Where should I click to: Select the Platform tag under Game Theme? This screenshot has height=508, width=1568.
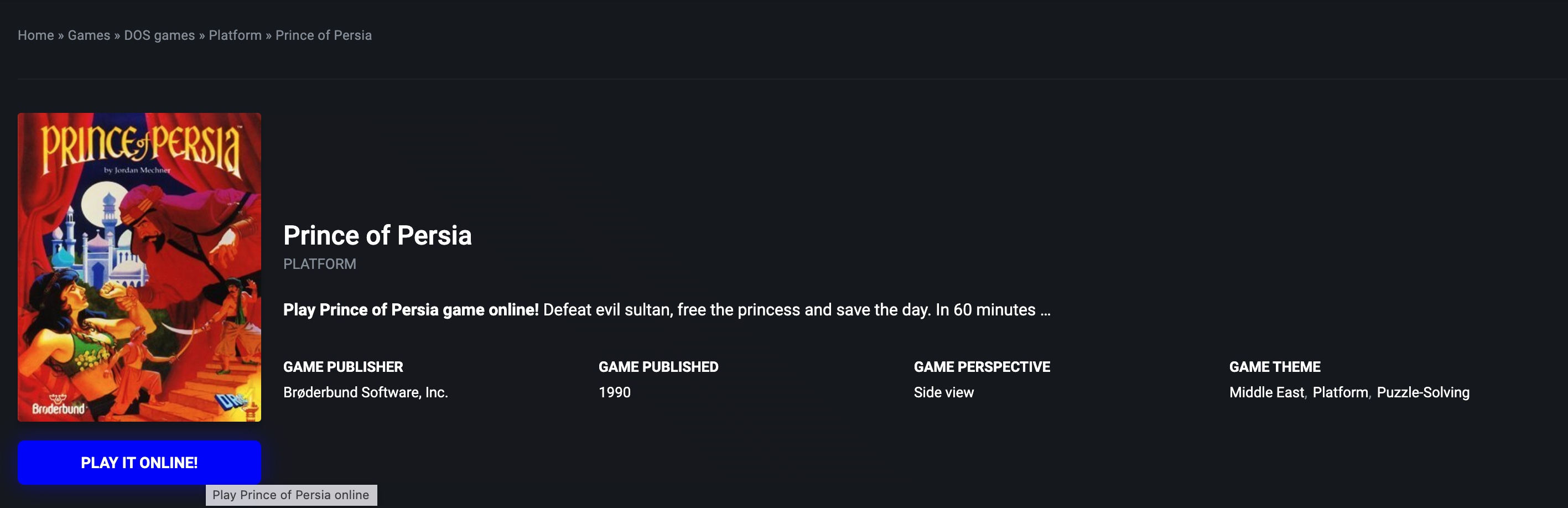(x=1339, y=392)
